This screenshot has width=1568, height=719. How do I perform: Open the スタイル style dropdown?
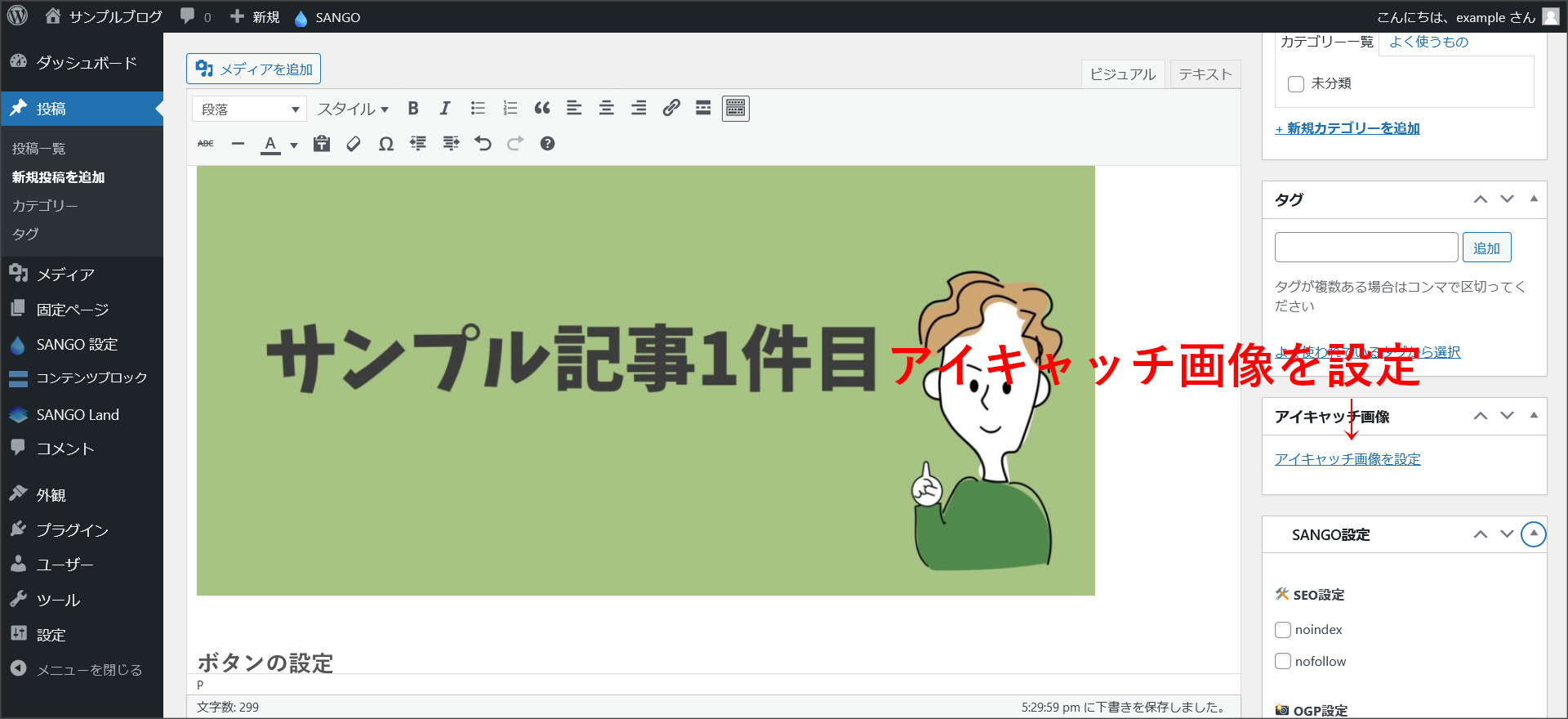point(353,109)
